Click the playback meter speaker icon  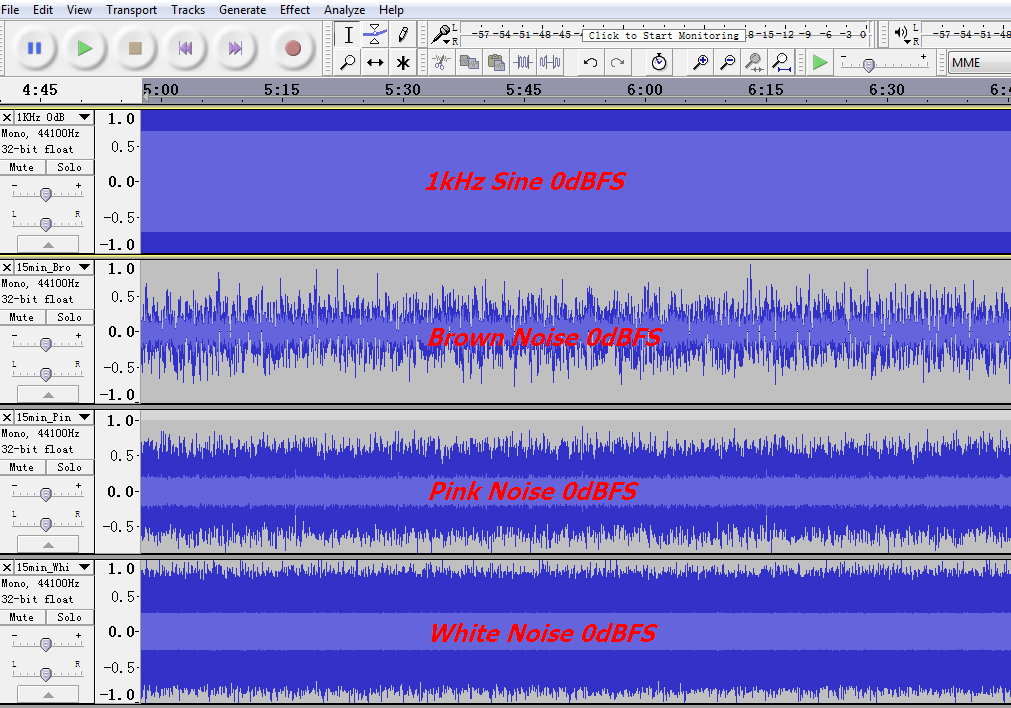[x=902, y=34]
